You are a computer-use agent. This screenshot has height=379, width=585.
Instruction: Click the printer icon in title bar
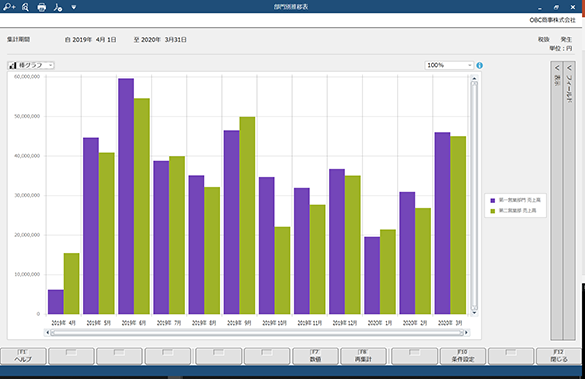[41, 7]
